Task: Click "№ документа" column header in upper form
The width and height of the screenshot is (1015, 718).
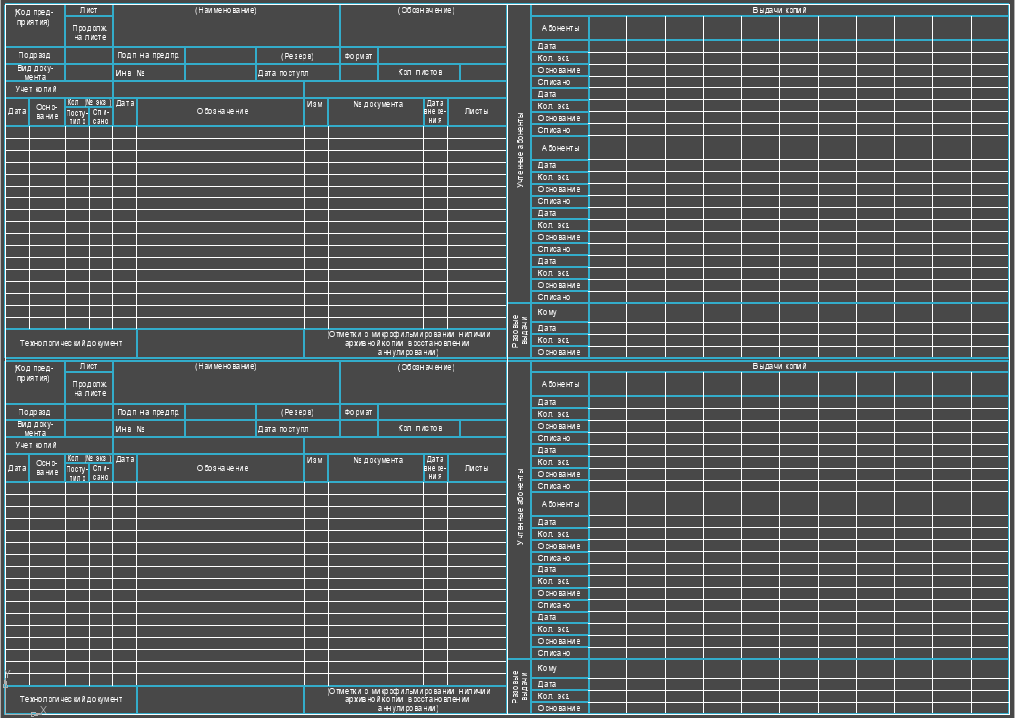Action: (x=379, y=104)
